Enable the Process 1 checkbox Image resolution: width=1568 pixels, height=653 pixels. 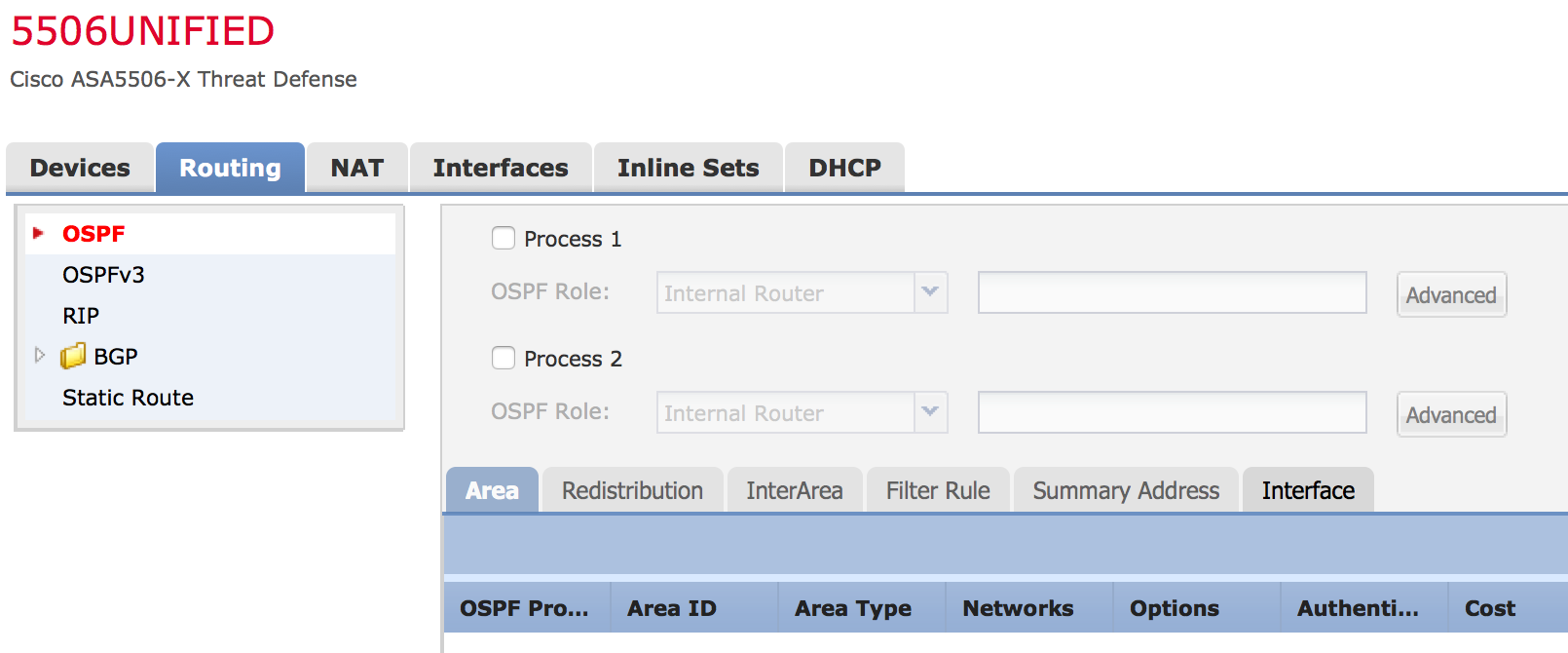point(504,238)
